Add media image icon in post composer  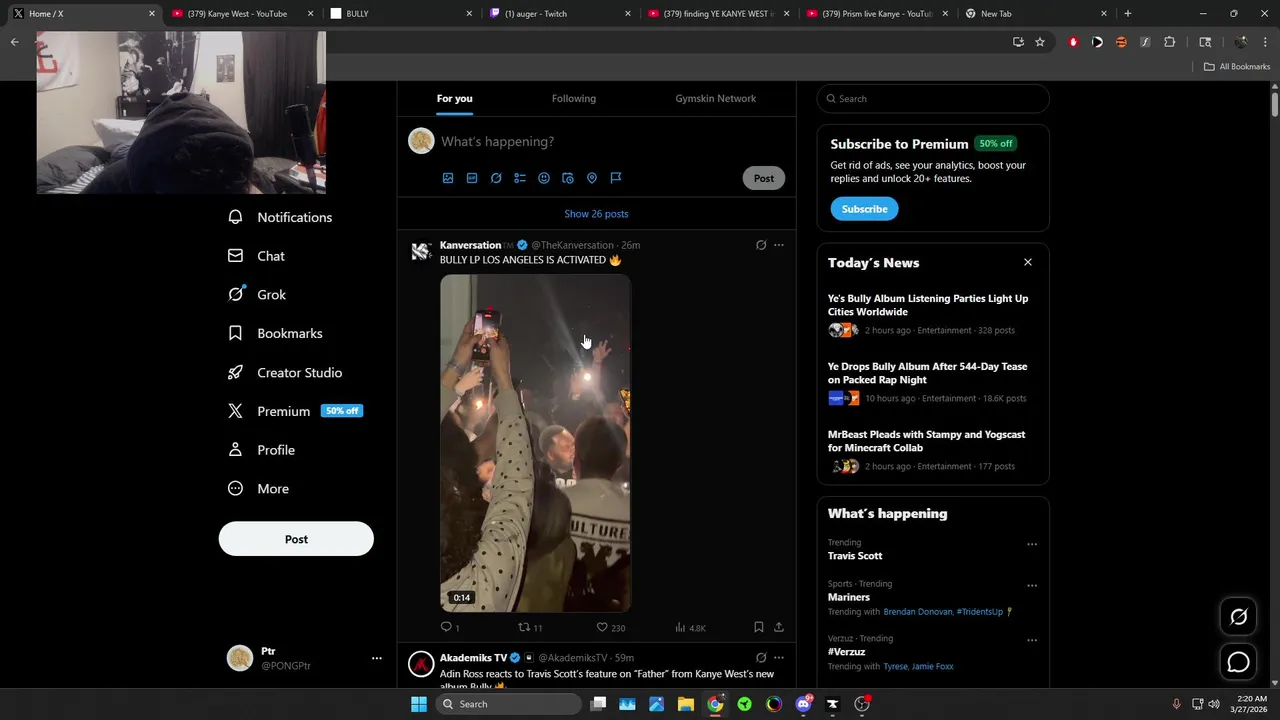point(448,178)
